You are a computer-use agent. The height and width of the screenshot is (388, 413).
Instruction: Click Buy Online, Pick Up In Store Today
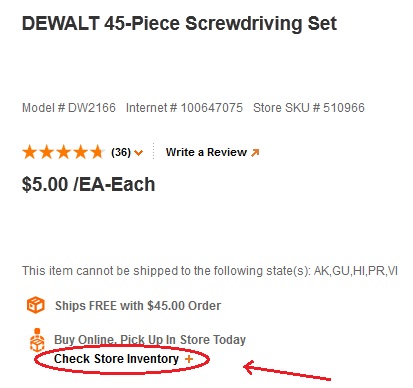[150, 340]
